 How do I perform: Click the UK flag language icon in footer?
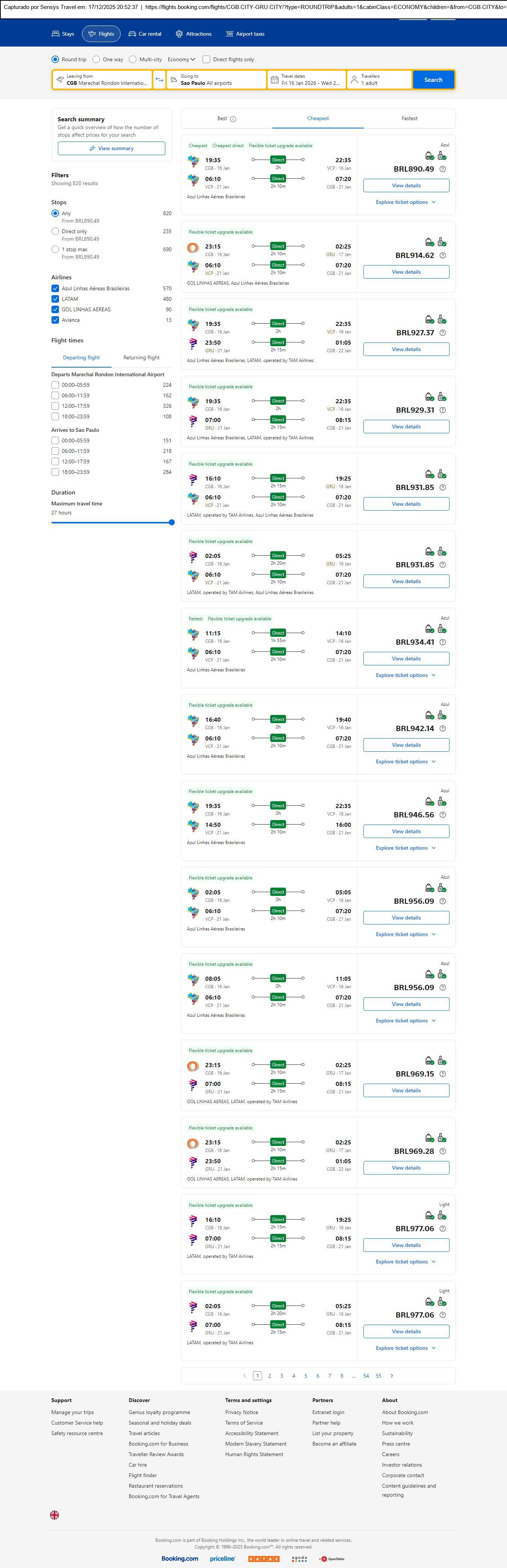point(54,1514)
